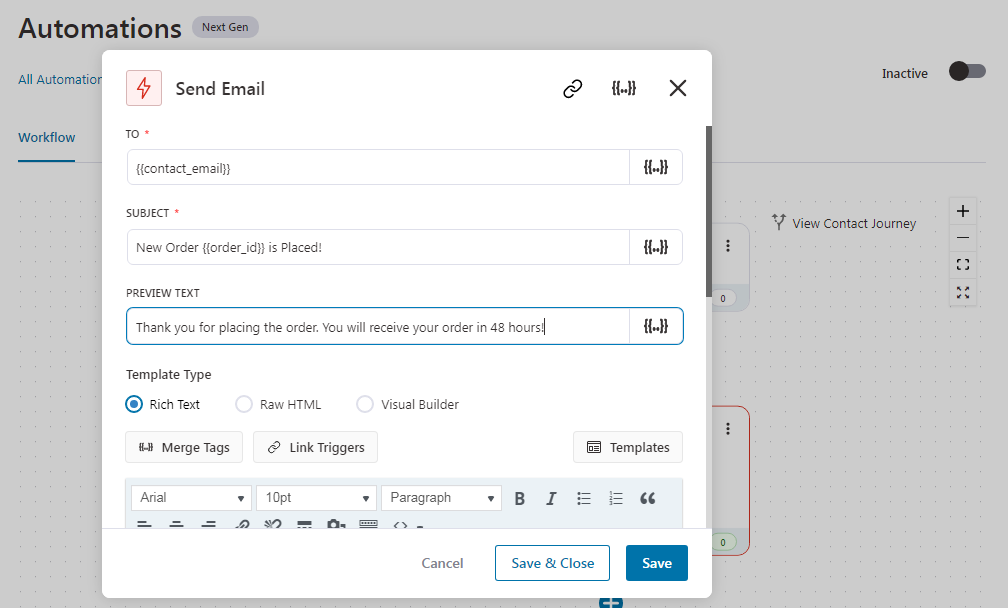This screenshot has height=608, width=1008.
Task: Insert merge tag into Preview Text field
Action: coord(656,326)
